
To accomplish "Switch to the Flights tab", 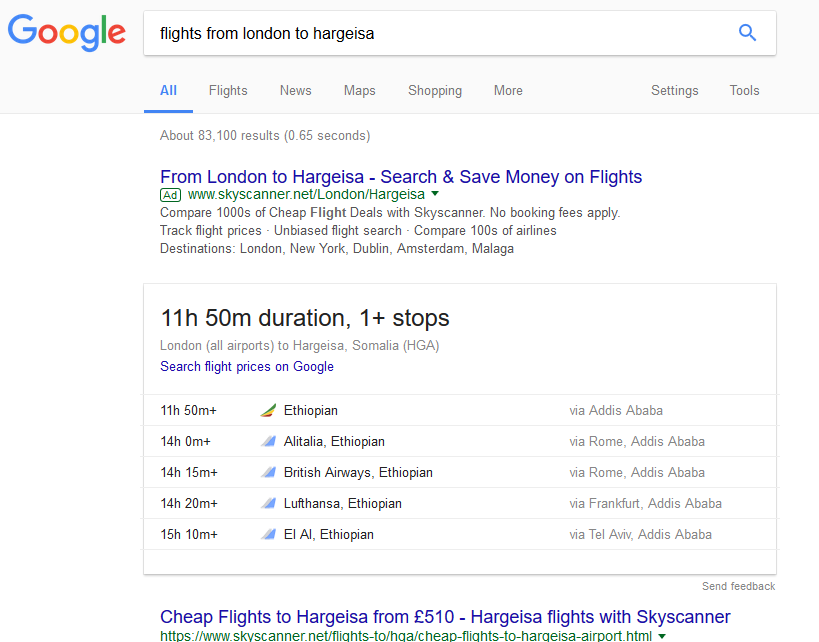I will 228,90.
